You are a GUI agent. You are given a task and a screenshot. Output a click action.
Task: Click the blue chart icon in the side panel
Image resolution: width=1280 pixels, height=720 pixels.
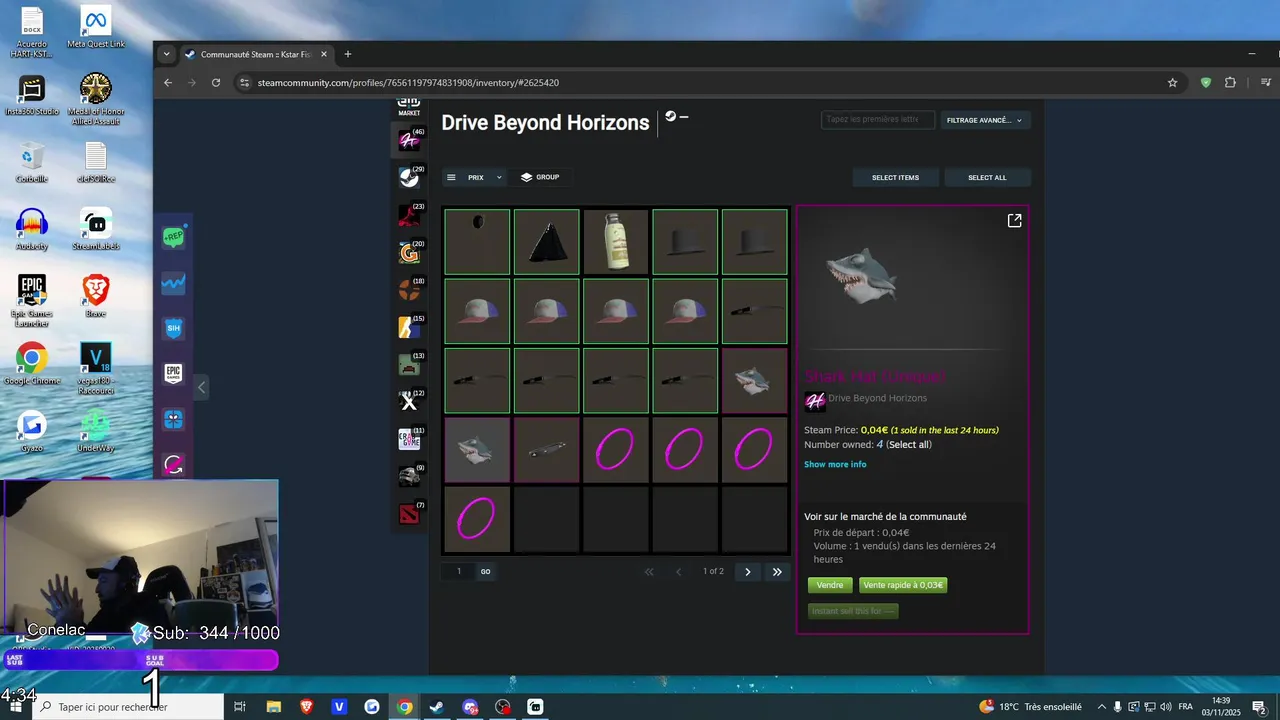(x=174, y=284)
